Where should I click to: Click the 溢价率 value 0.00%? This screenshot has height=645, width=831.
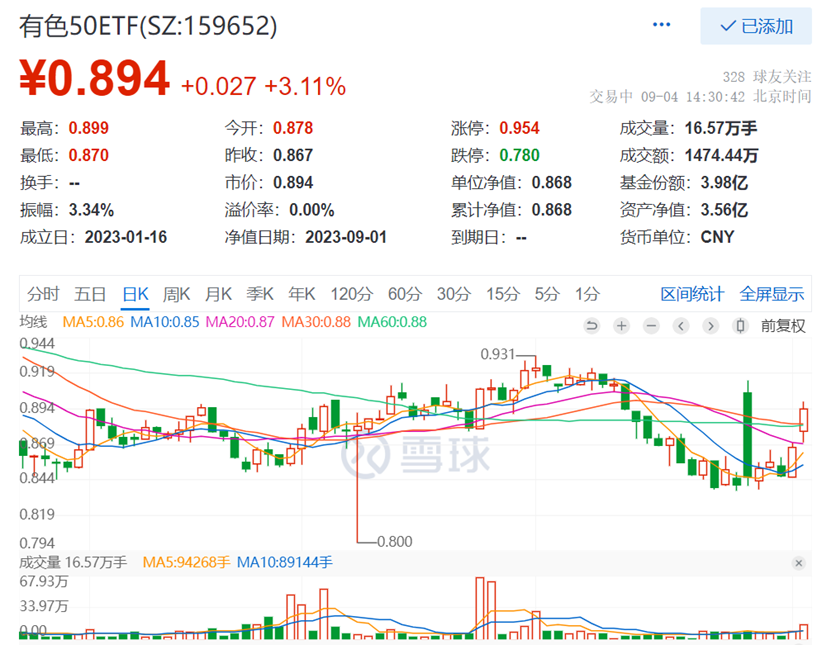(312, 210)
